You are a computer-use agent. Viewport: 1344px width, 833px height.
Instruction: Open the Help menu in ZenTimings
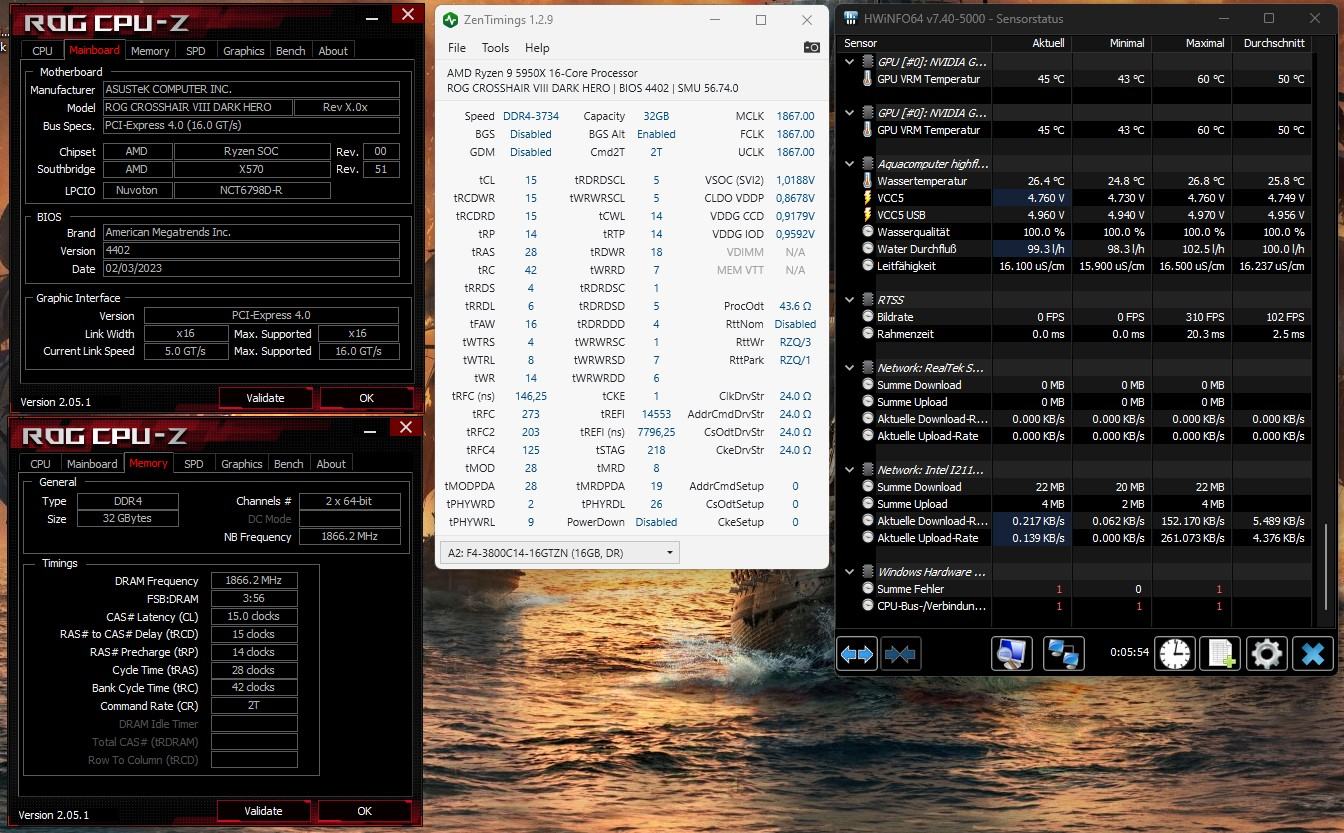tap(537, 48)
